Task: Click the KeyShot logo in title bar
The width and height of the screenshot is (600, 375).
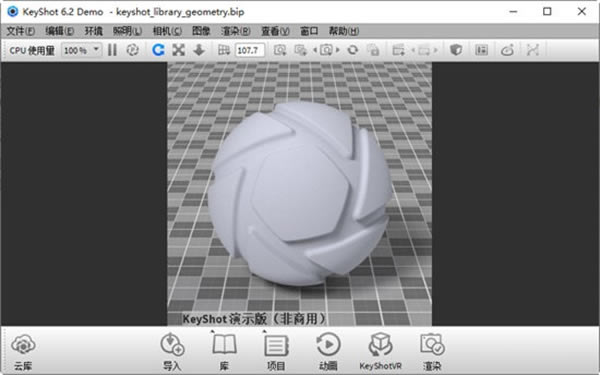Action: pos(13,11)
